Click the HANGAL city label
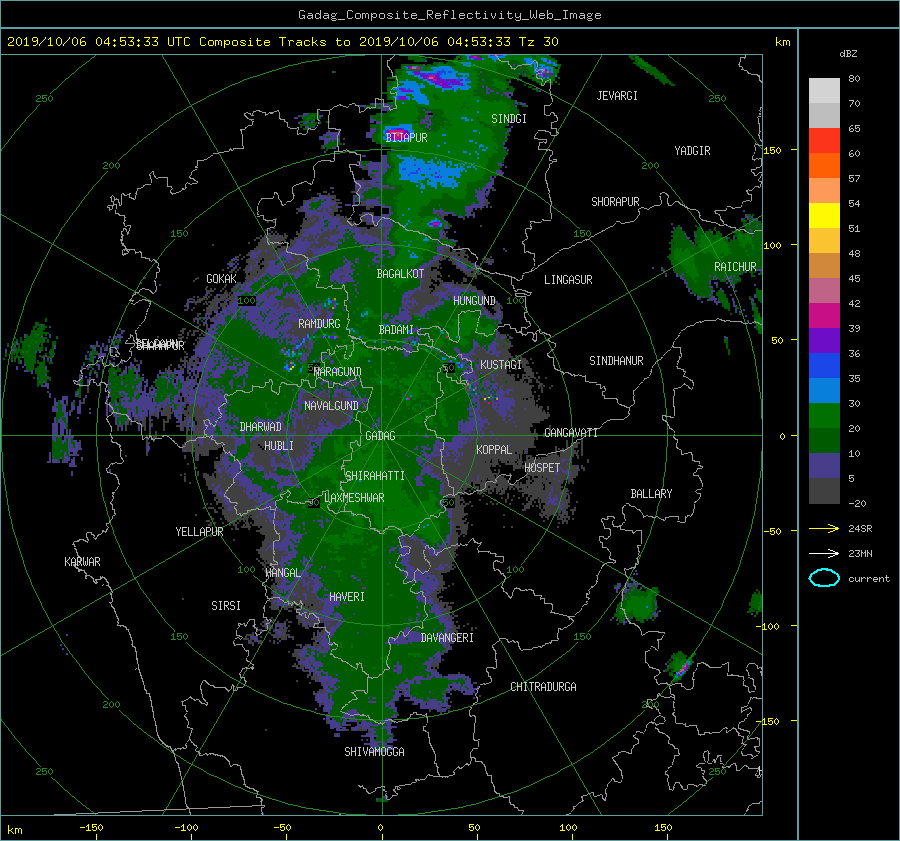 283,573
